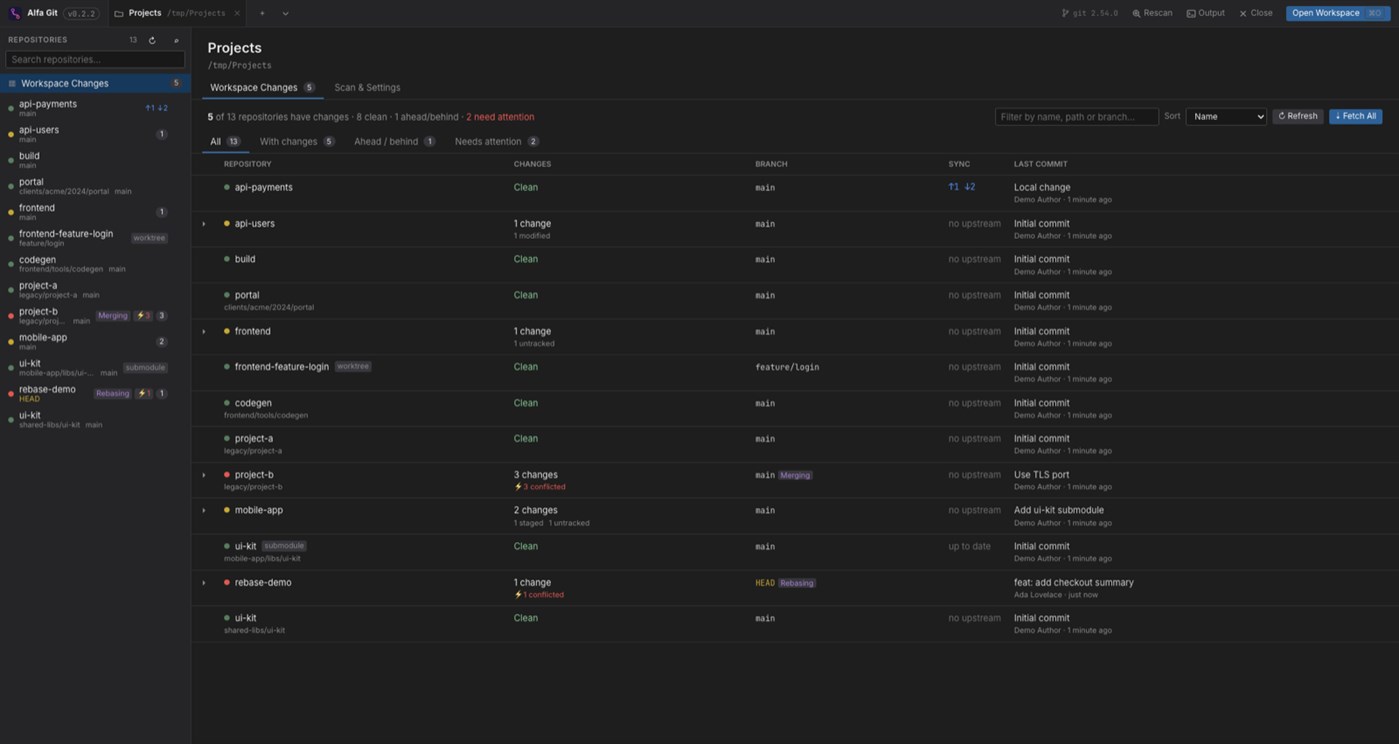1399x744 pixels.
Task: Expand the rebase-demo row in the table
Action: tap(204, 583)
